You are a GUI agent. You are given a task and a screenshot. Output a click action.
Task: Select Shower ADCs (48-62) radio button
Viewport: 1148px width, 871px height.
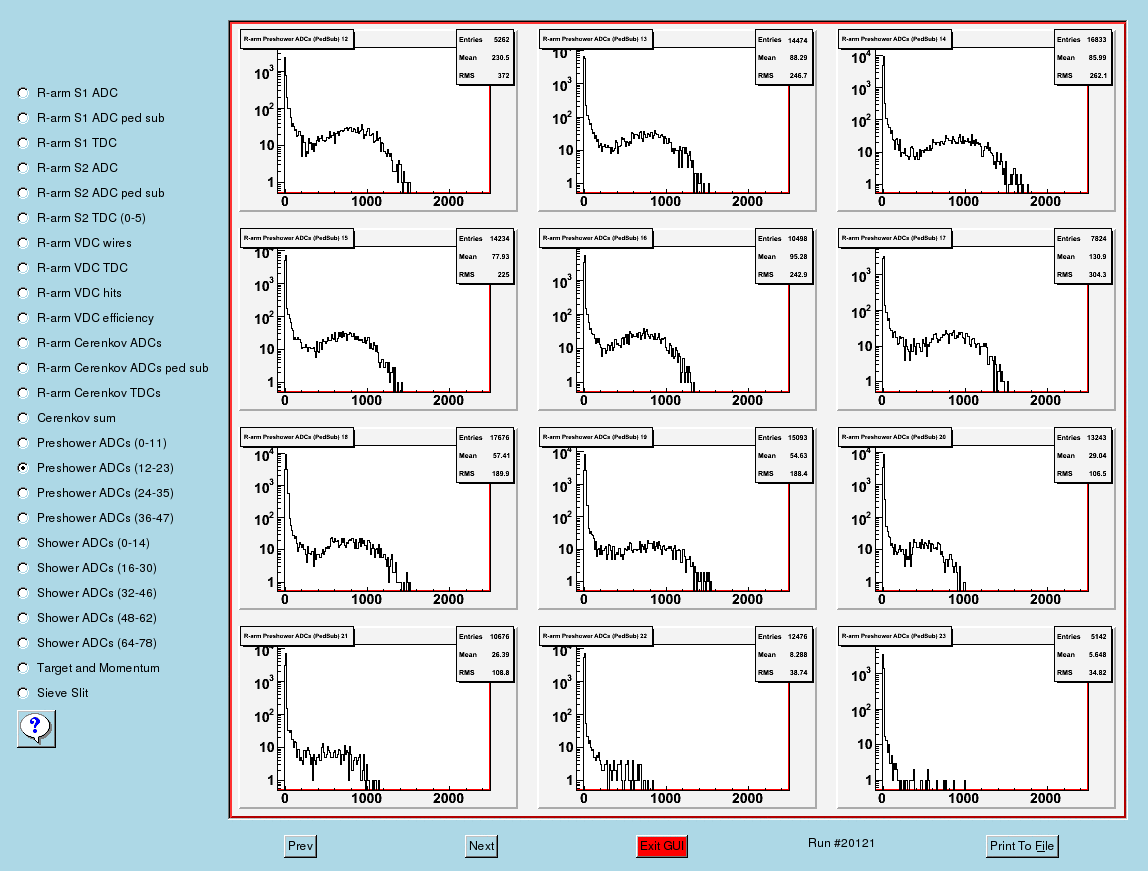(23, 618)
